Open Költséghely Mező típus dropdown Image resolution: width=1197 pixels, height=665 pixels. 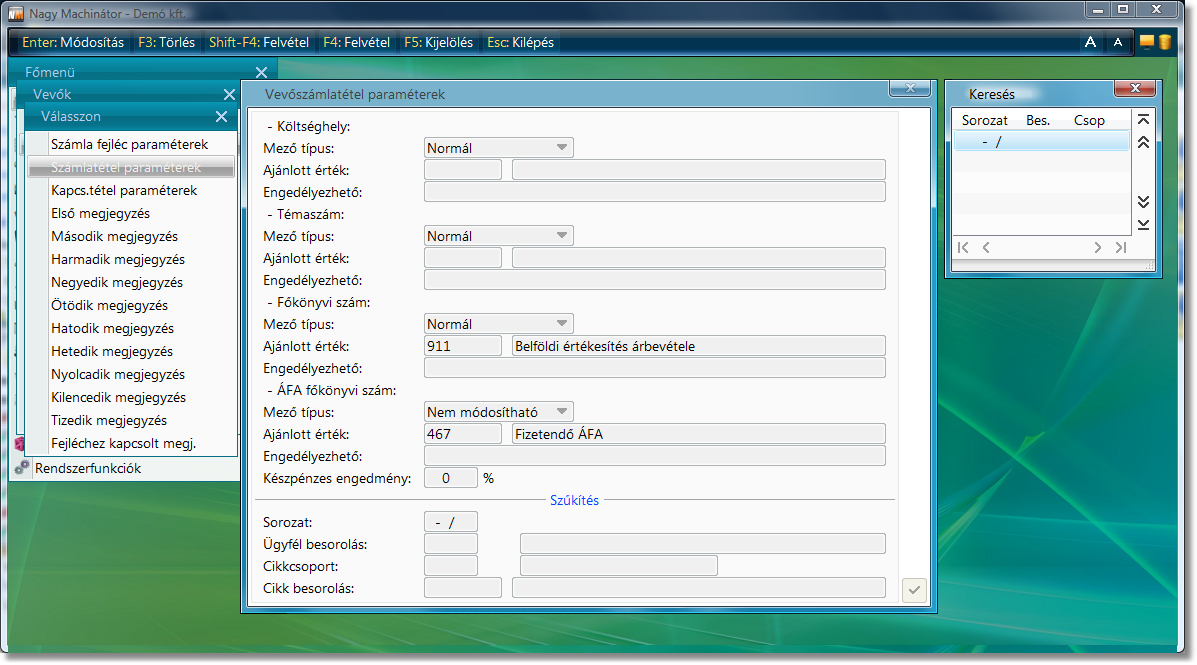[x=498, y=148]
